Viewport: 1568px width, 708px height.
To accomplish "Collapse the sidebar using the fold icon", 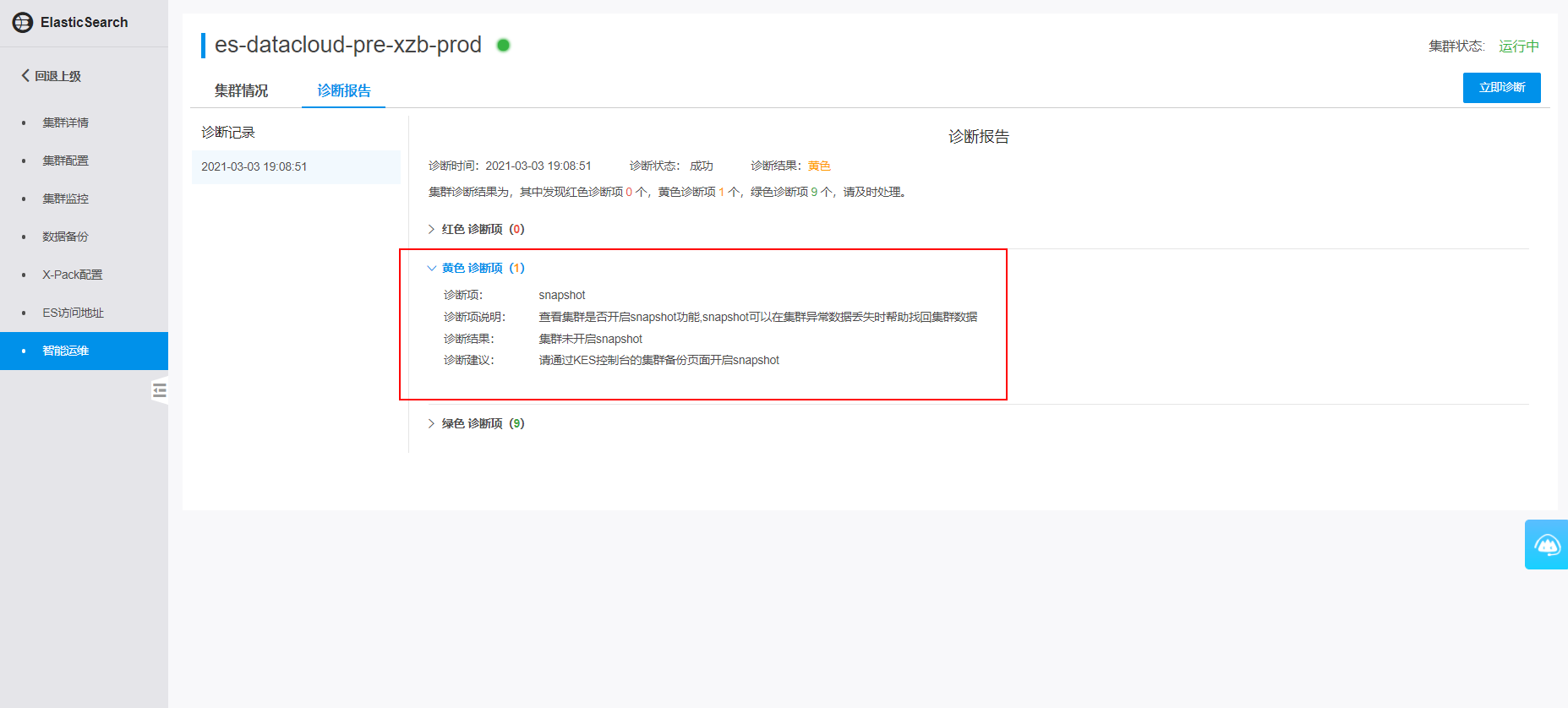I will pyautogui.click(x=160, y=390).
